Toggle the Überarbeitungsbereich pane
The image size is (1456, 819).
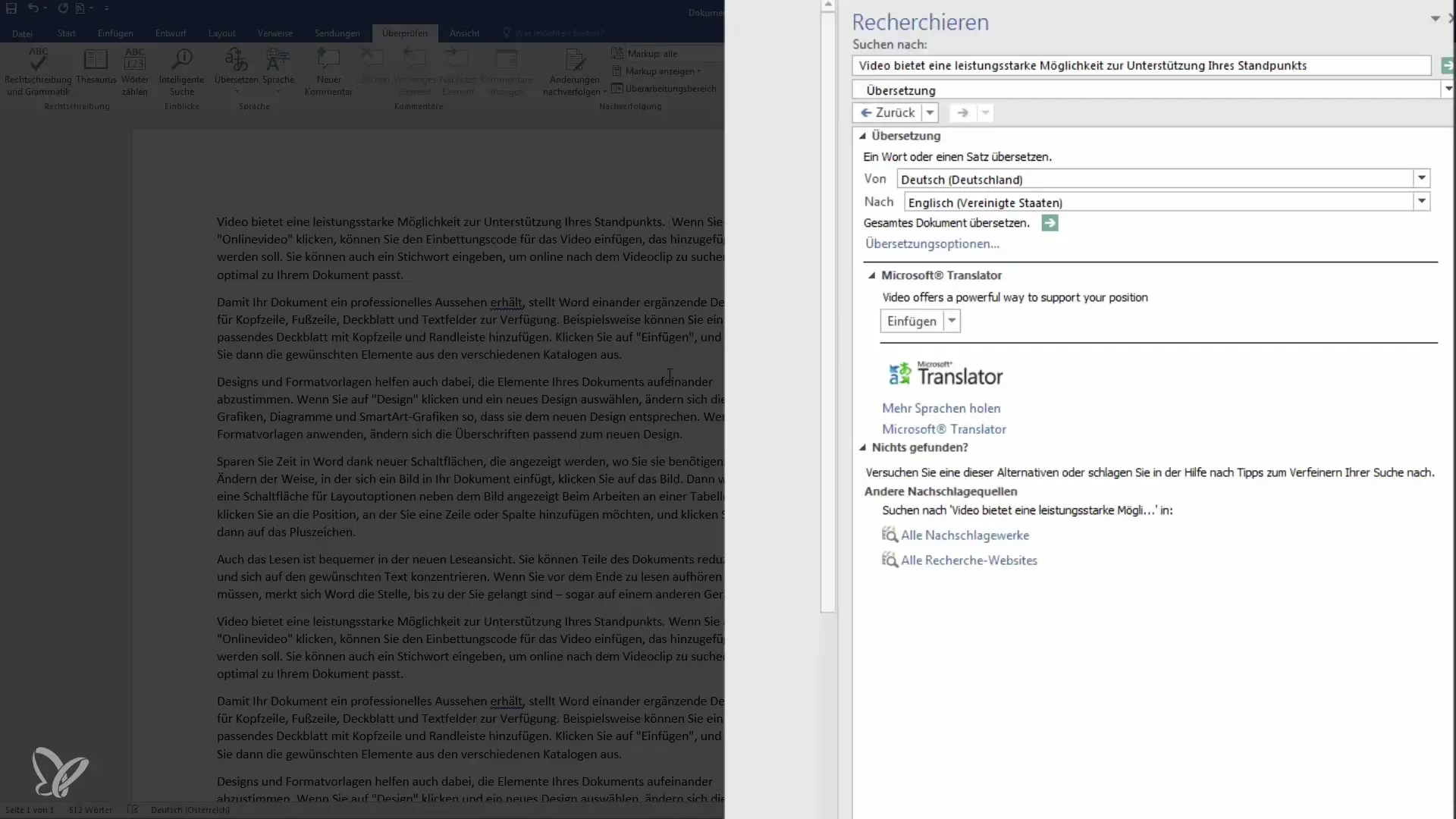664,89
